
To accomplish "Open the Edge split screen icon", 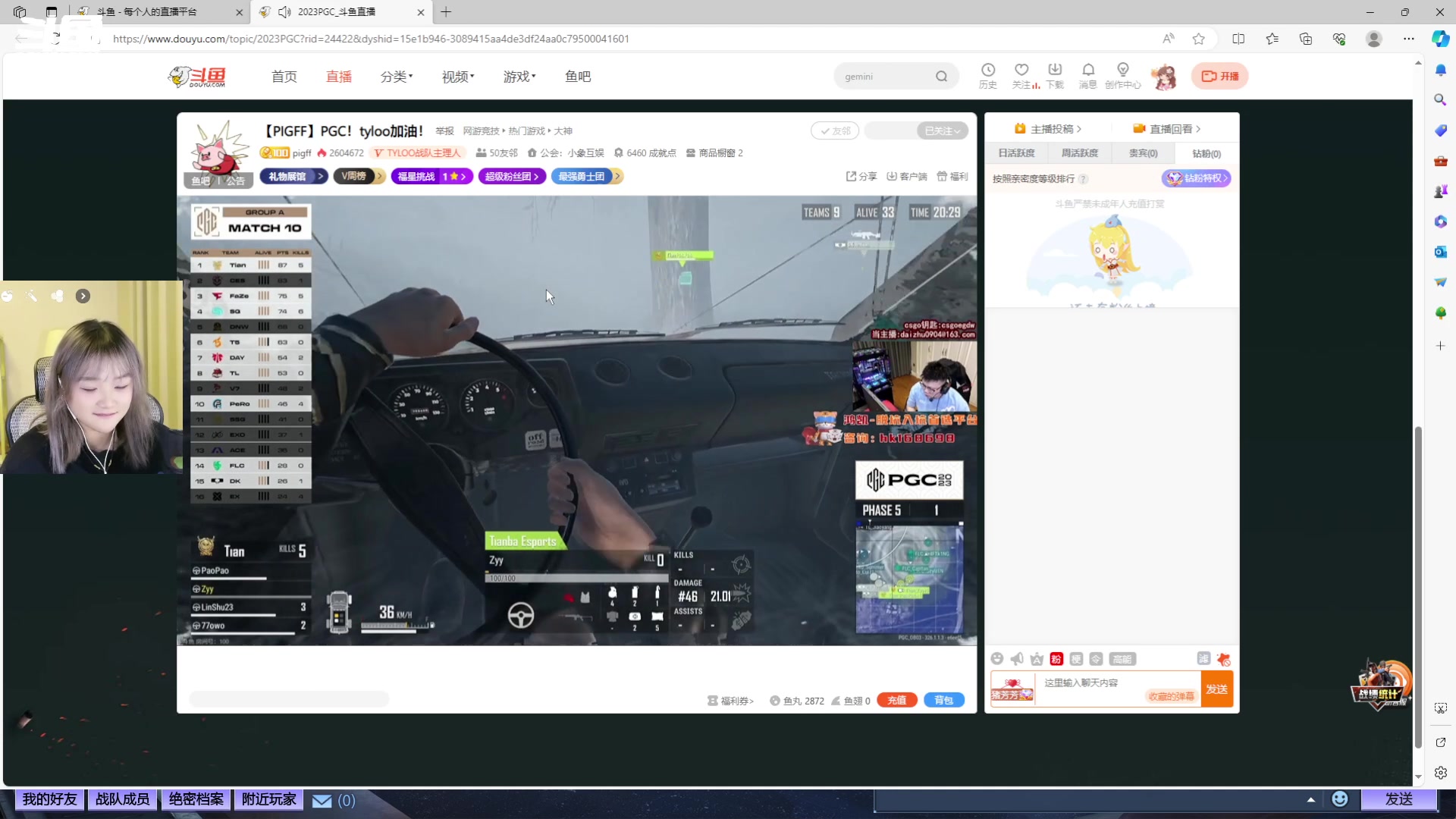I will (x=1238, y=39).
